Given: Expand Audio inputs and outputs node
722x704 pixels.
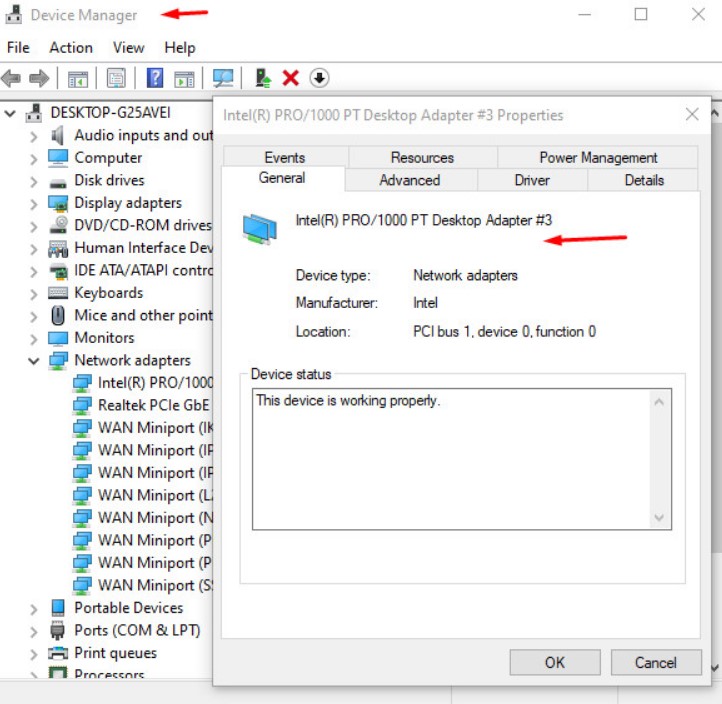Looking at the screenshot, I should pos(33,136).
